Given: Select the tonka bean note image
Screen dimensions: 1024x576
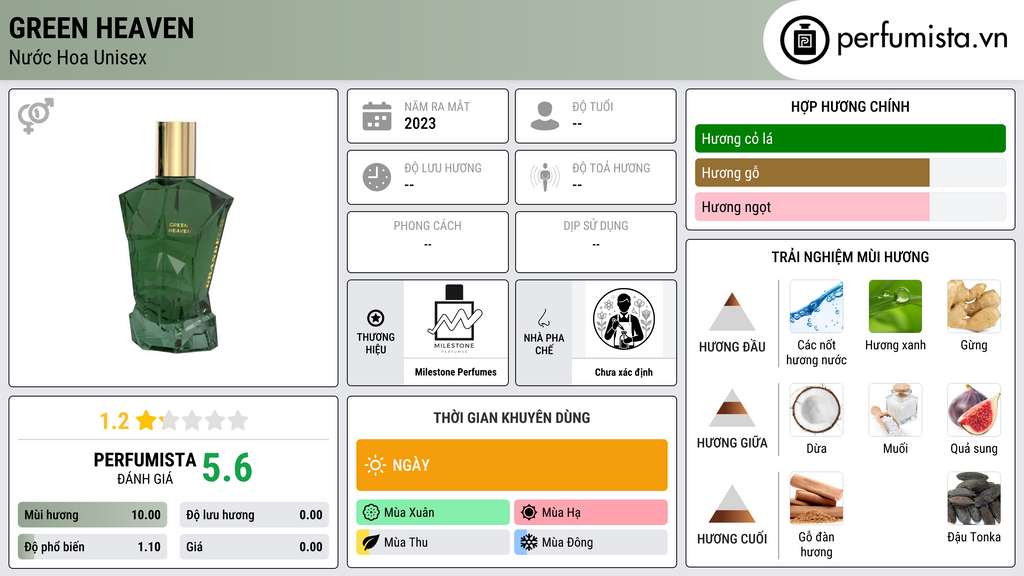Looking at the screenshot, I should pos(974,498).
